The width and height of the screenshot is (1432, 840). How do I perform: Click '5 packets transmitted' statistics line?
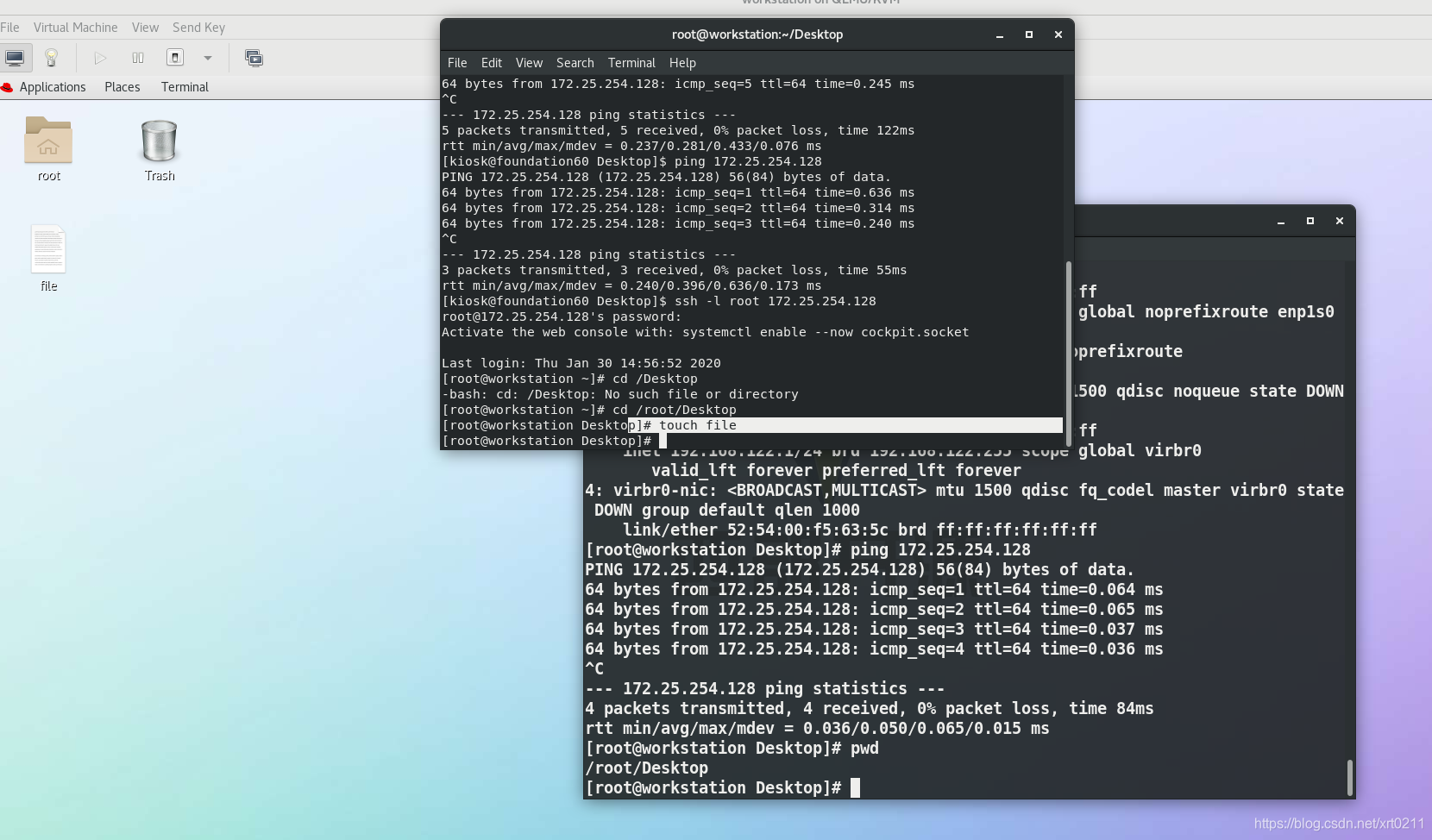[x=678, y=130]
